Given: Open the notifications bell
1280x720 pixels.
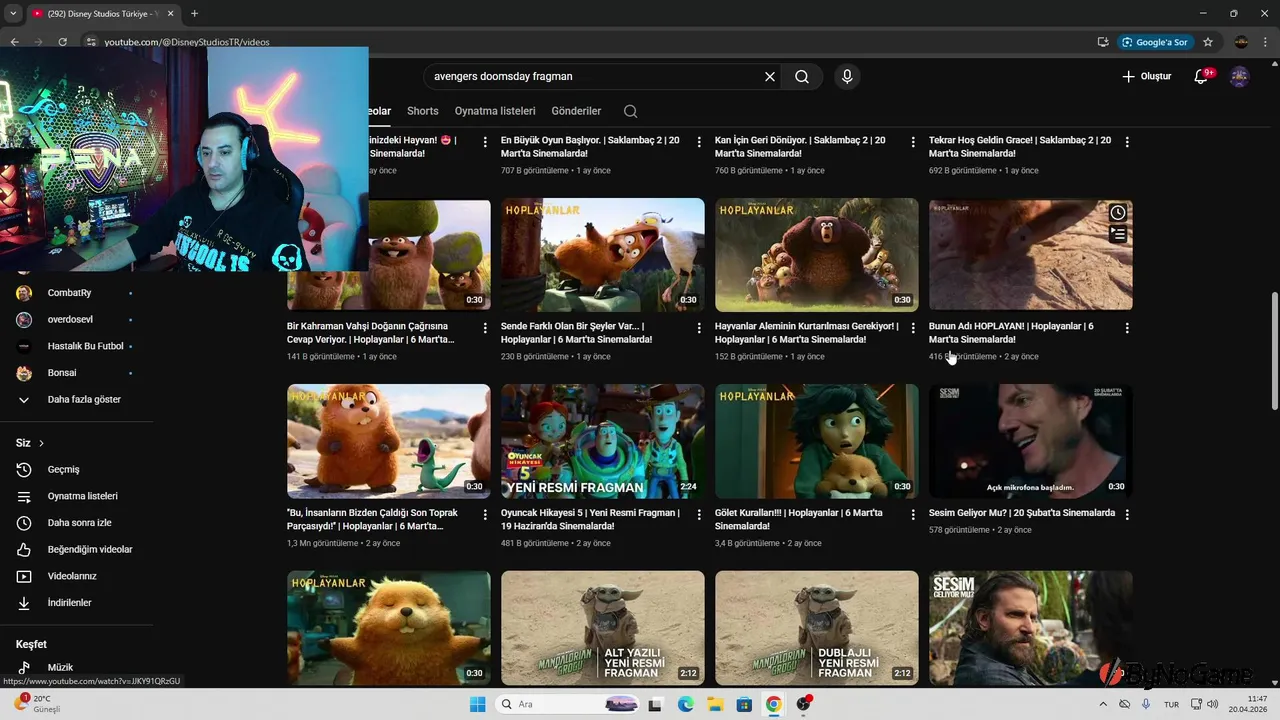Looking at the screenshot, I should [x=1202, y=77].
